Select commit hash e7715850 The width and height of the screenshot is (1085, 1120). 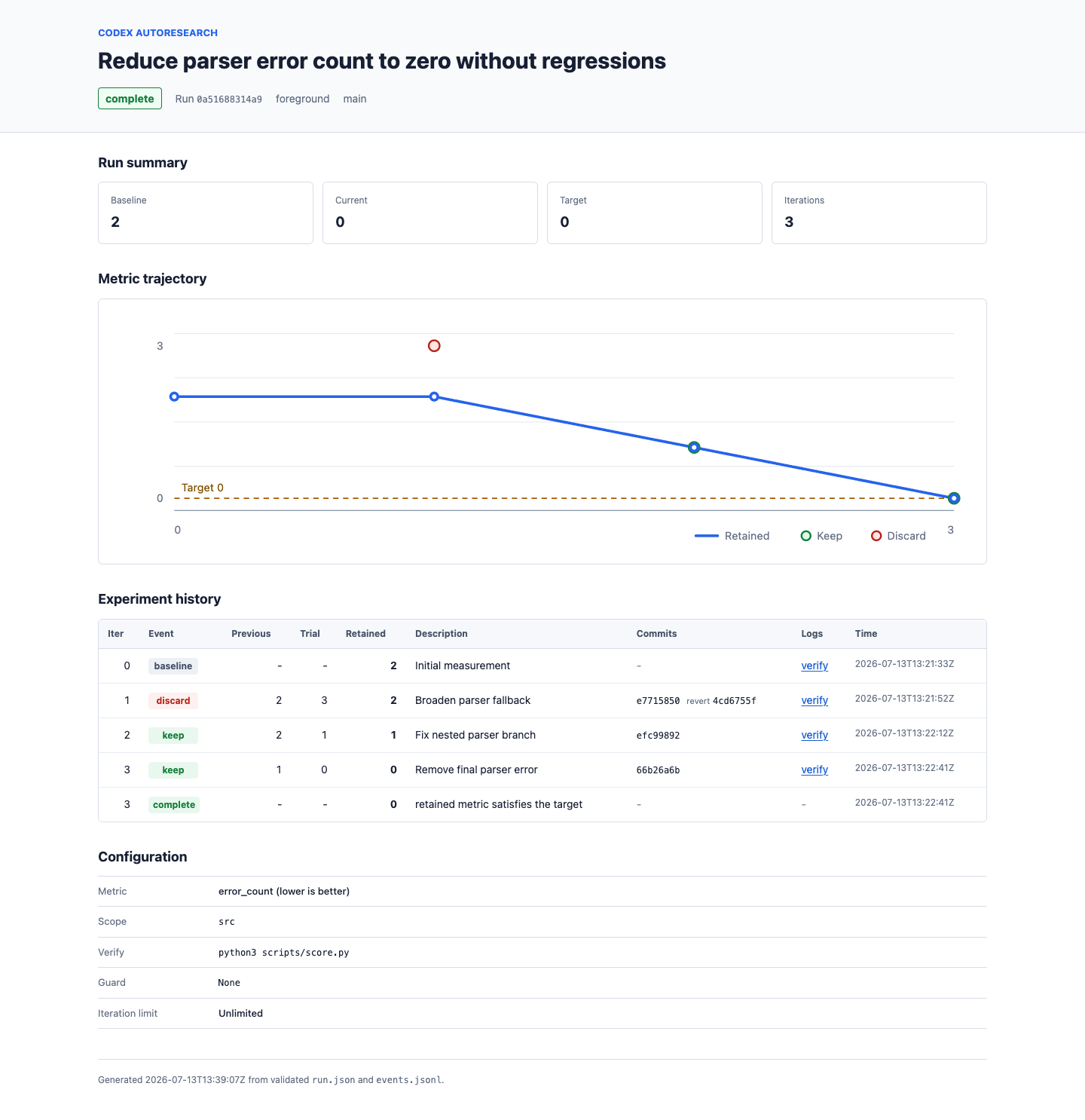tap(658, 701)
